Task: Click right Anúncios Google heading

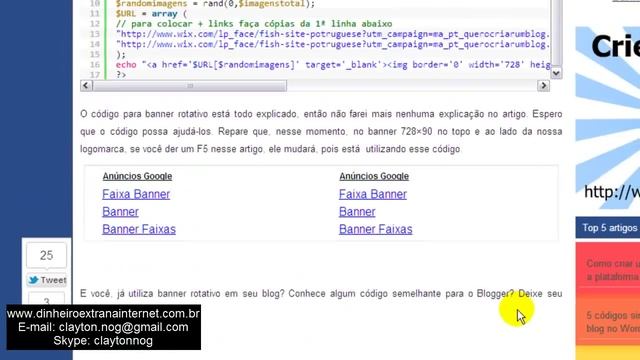Action: tap(374, 176)
